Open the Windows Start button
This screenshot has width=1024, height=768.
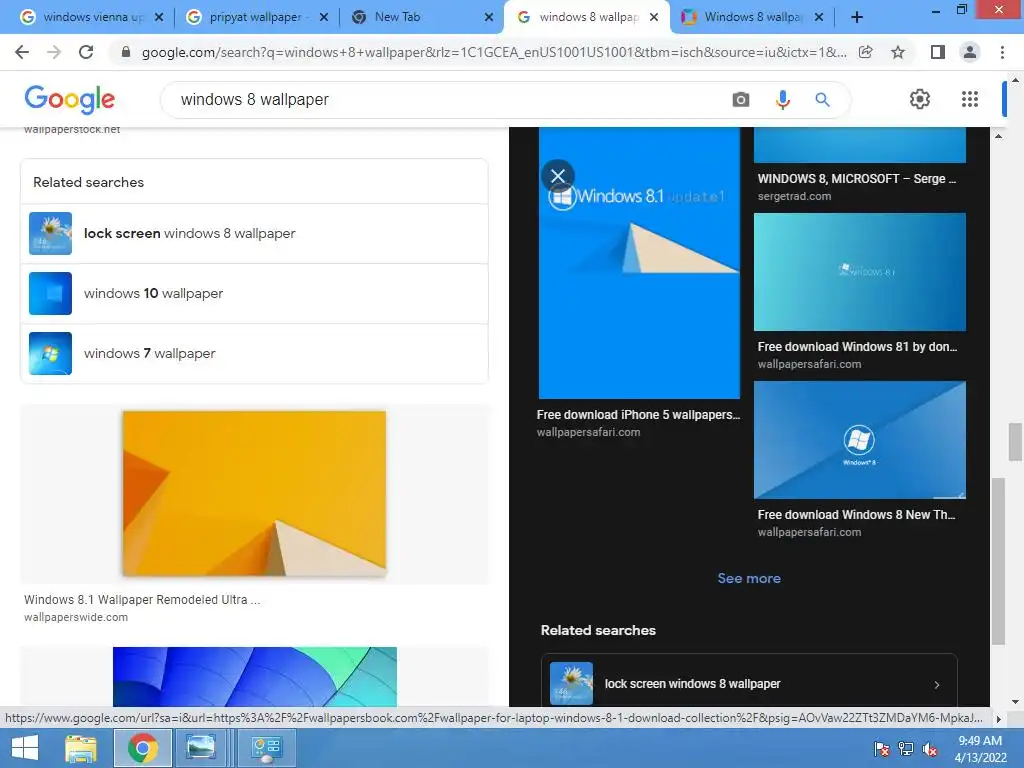coord(25,748)
